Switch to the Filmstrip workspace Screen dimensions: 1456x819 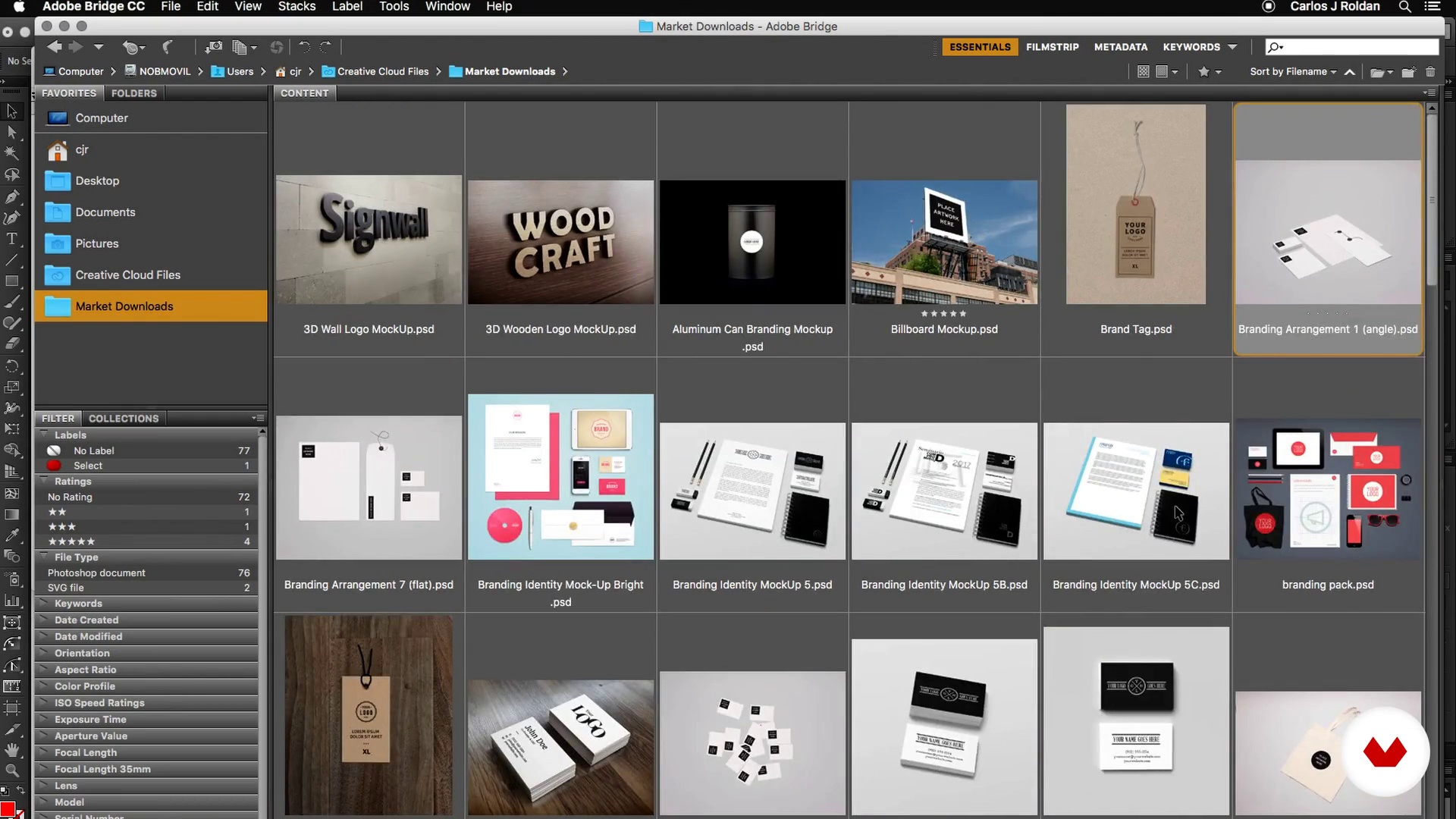pyautogui.click(x=1052, y=47)
